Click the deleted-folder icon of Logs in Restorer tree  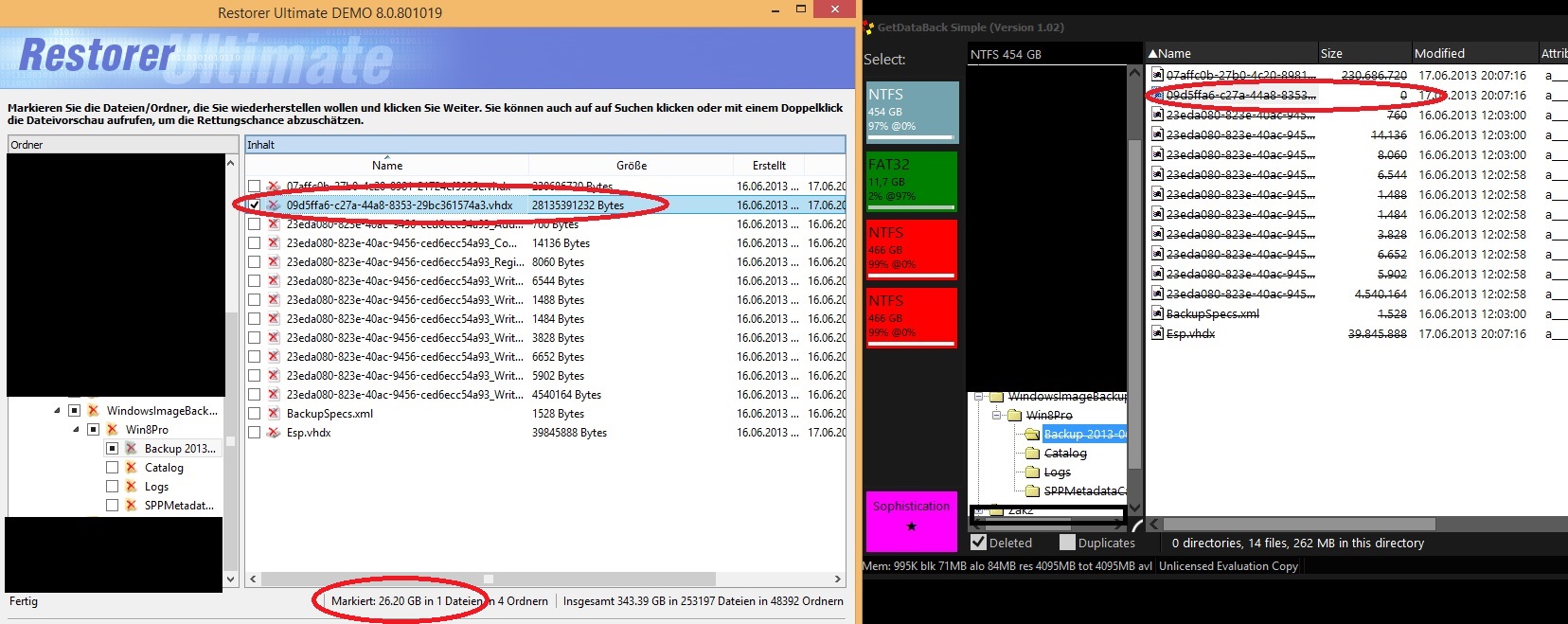tap(132, 487)
